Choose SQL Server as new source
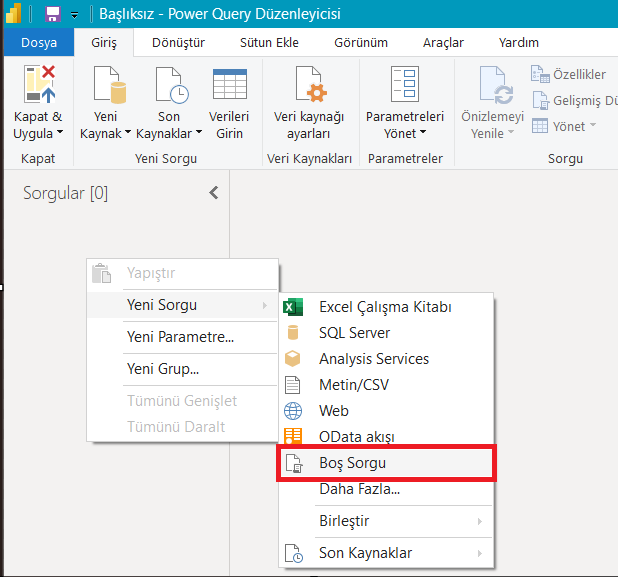 (354, 333)
